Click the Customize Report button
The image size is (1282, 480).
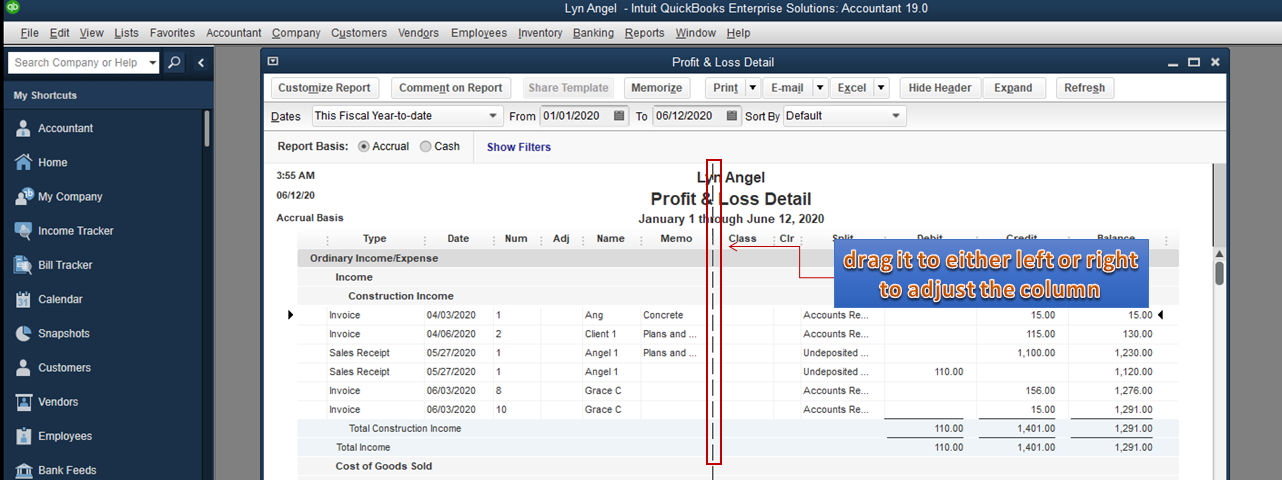[324, 88]
